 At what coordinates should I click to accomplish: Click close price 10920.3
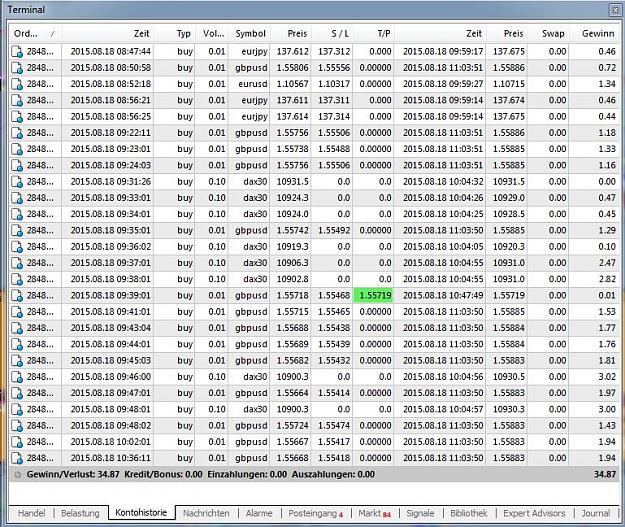[x=509, y=247]
